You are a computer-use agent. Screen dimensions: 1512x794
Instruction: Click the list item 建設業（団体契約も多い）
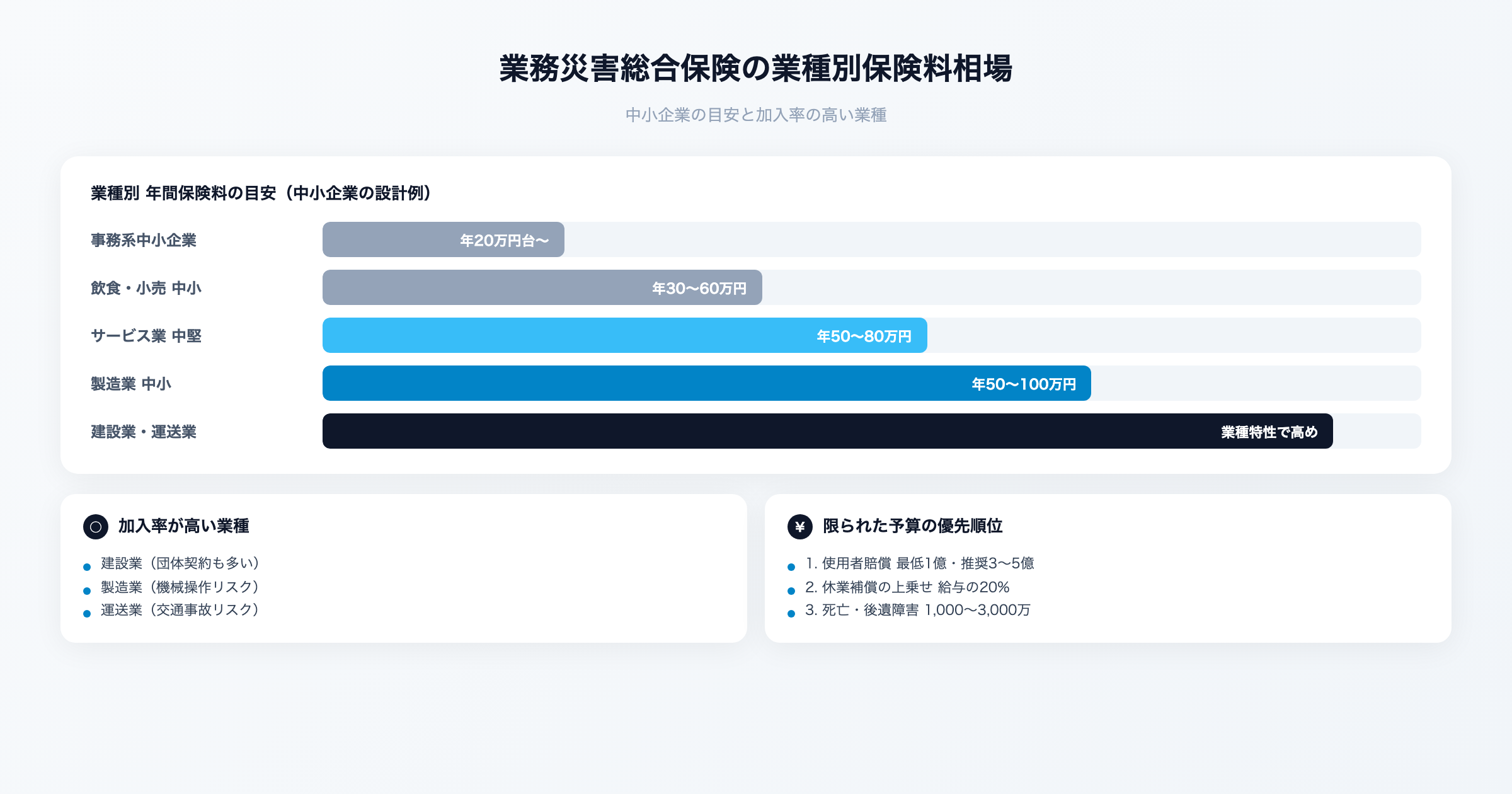180,563
